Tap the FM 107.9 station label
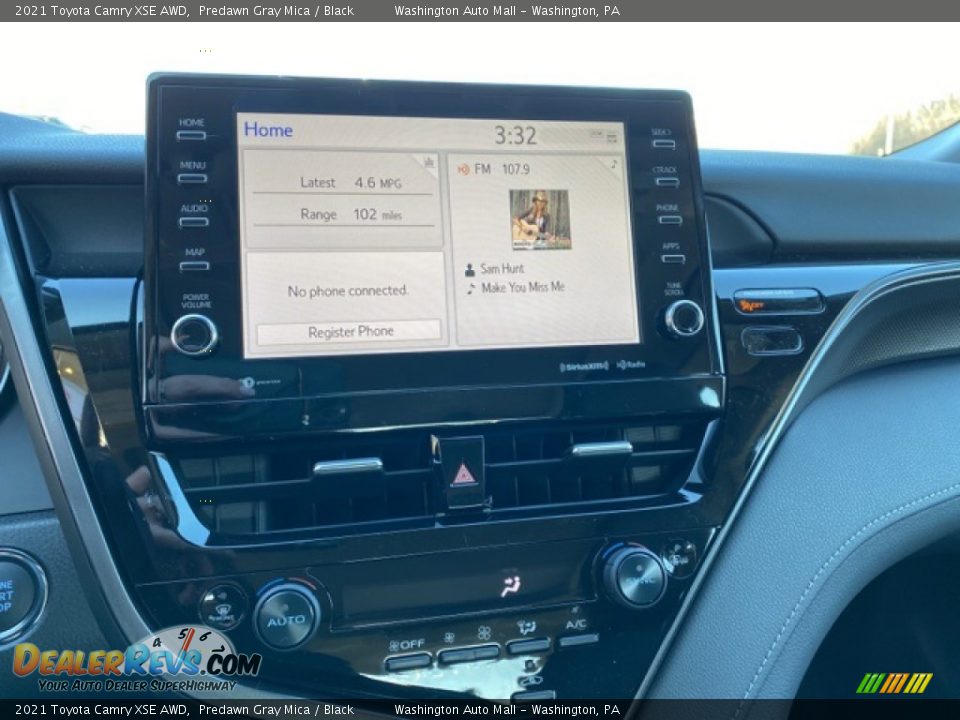Image resolution: width=960 pixels, height=720 pixels. point(502,169)
